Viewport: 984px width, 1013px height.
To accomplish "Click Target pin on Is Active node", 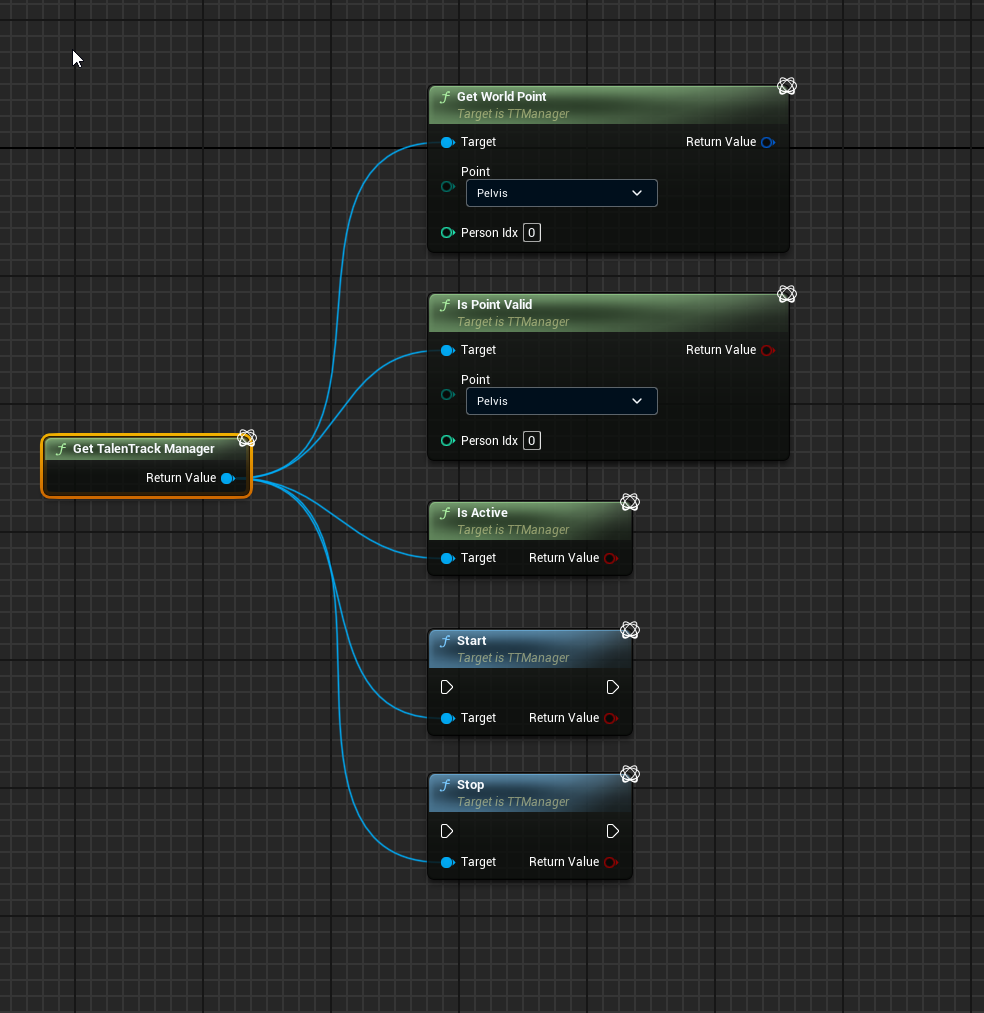I will (x=446, y=558).
